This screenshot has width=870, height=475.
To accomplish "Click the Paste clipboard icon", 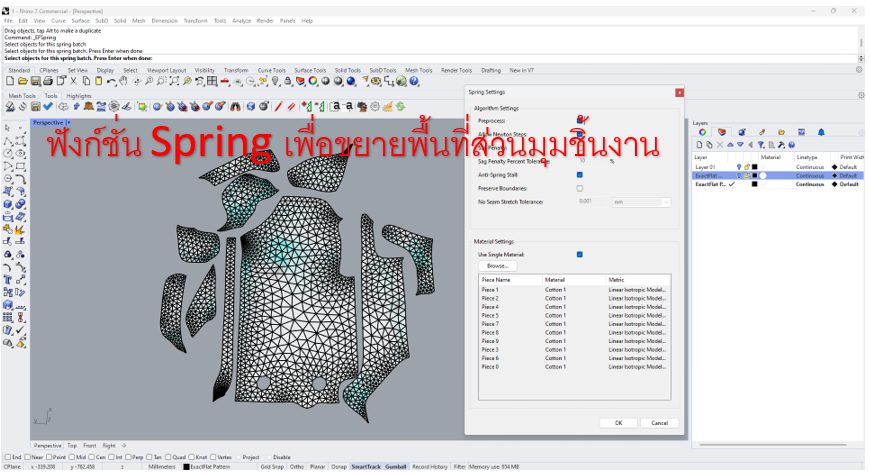I will click(98, 82).
